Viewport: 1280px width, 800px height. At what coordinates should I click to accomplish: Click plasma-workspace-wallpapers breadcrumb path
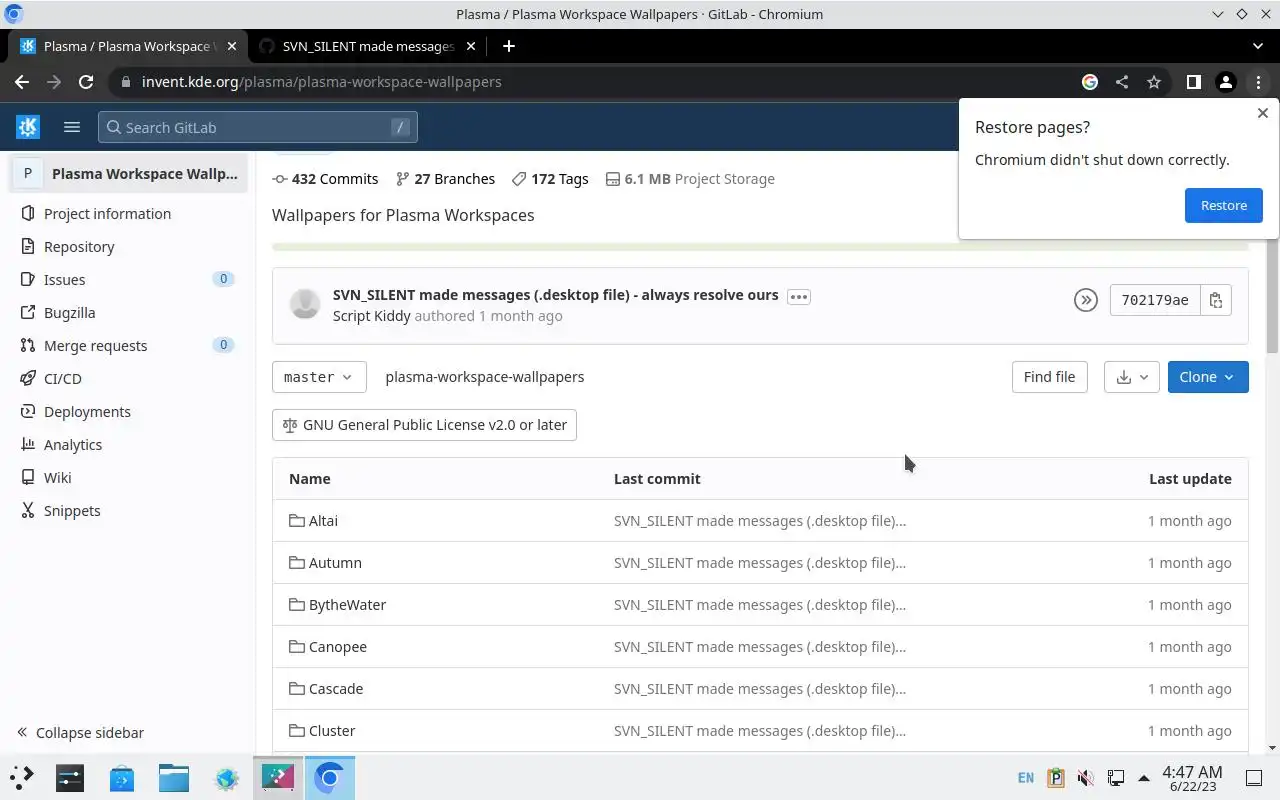point(484,377)
